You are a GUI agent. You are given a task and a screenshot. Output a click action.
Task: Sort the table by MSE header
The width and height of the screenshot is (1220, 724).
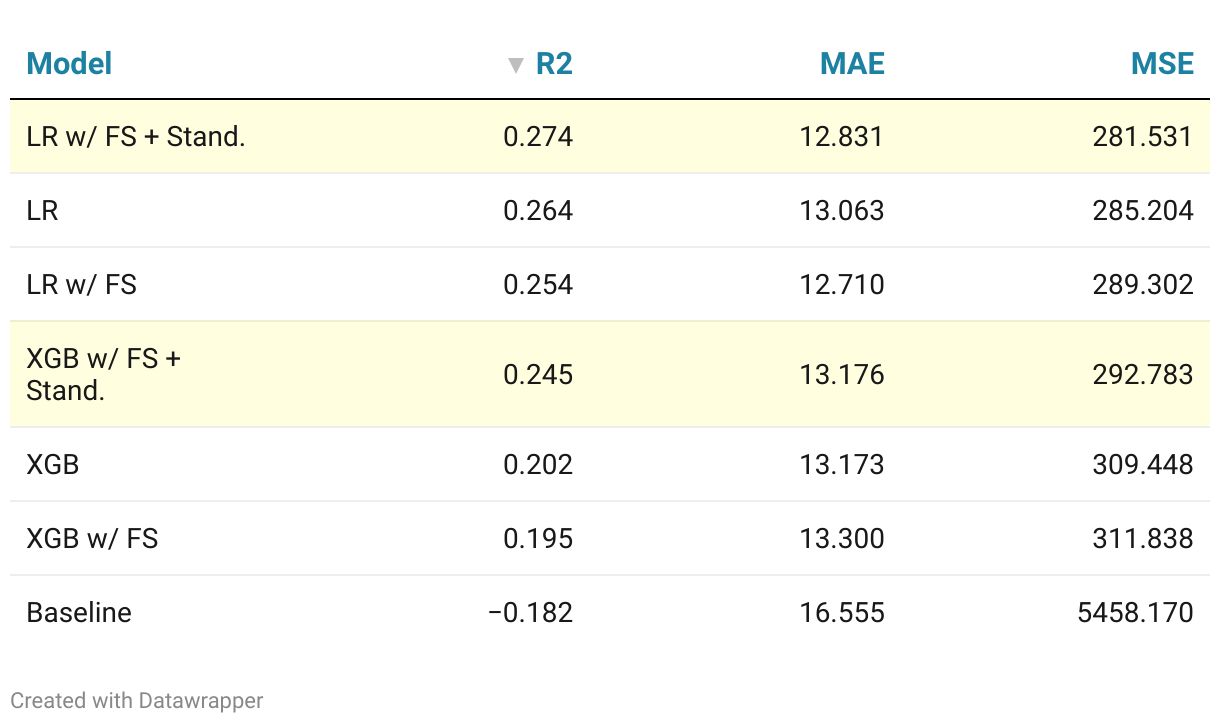(1162, 64)
